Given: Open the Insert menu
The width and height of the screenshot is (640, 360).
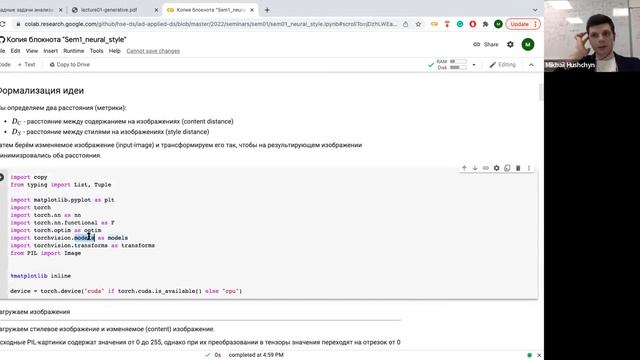Looking at the screenshot, I should (51, 51).
